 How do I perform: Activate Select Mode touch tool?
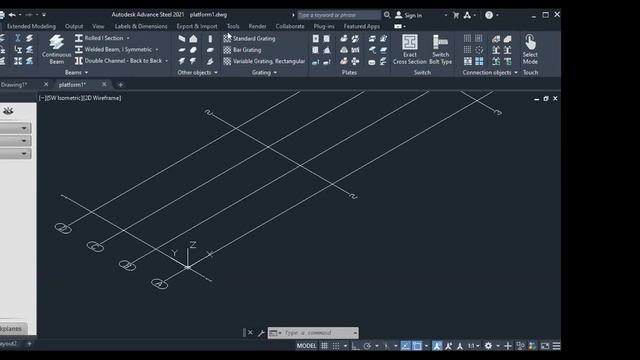[x=530, y=49]
